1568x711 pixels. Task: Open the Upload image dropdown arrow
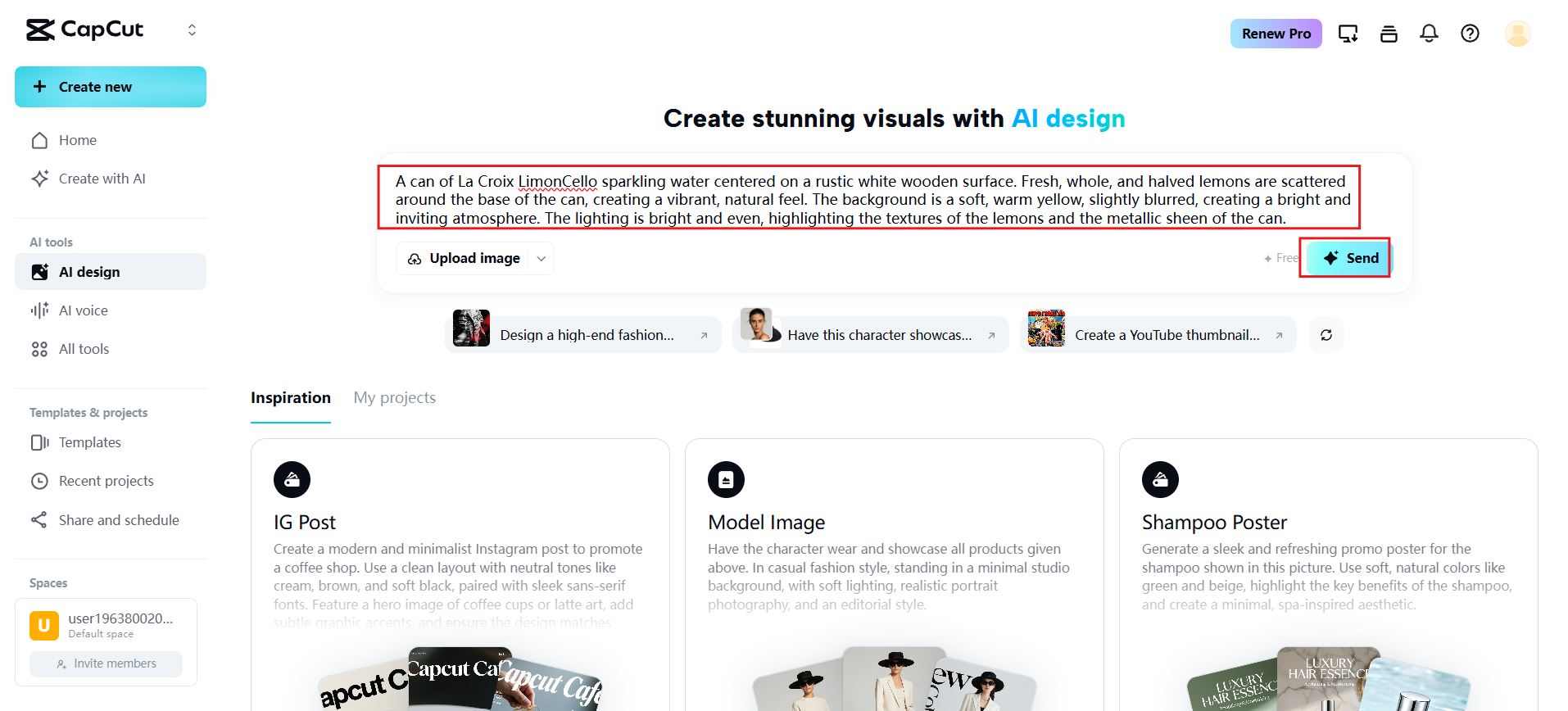click(x=542, y=259)
